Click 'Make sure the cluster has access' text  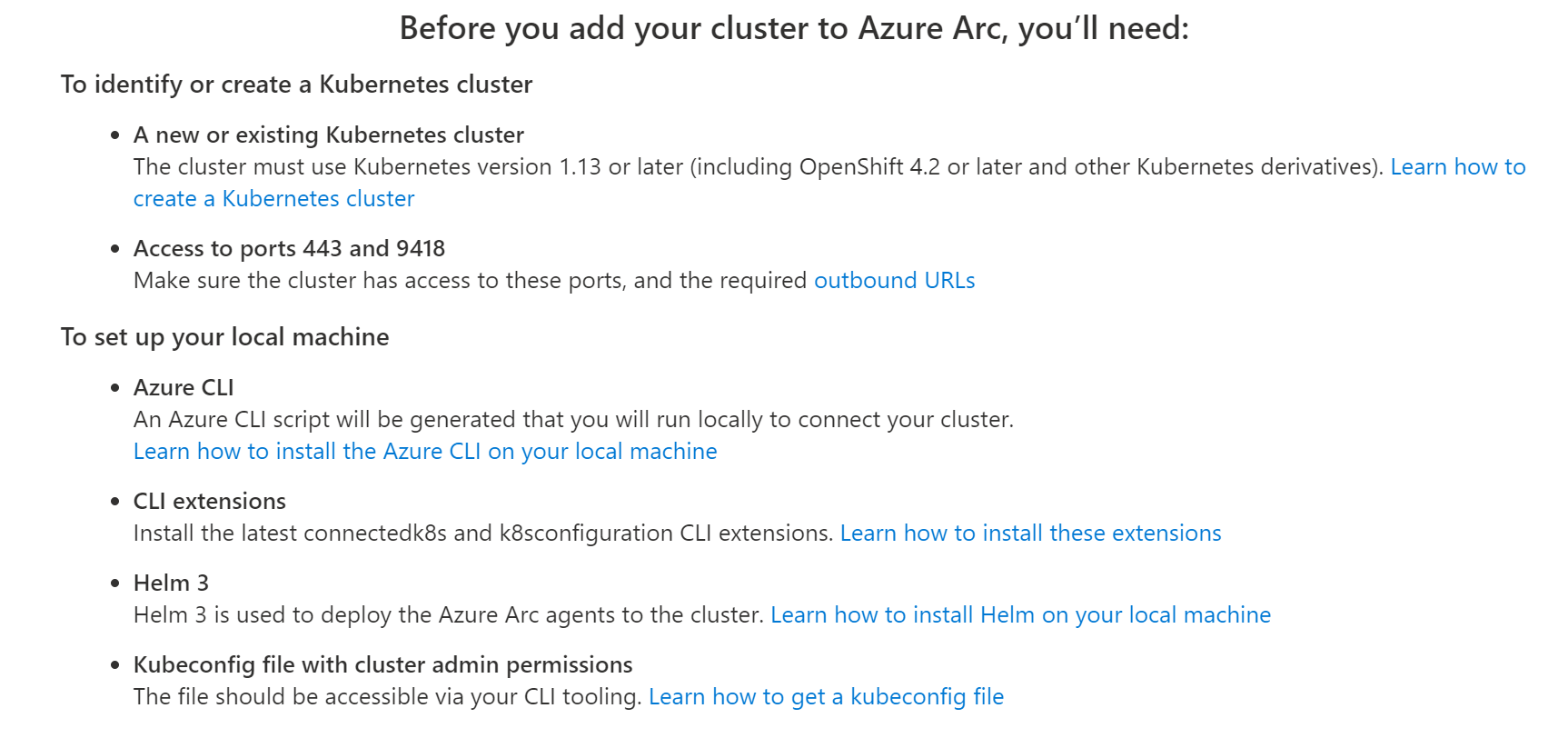point(470,280)
